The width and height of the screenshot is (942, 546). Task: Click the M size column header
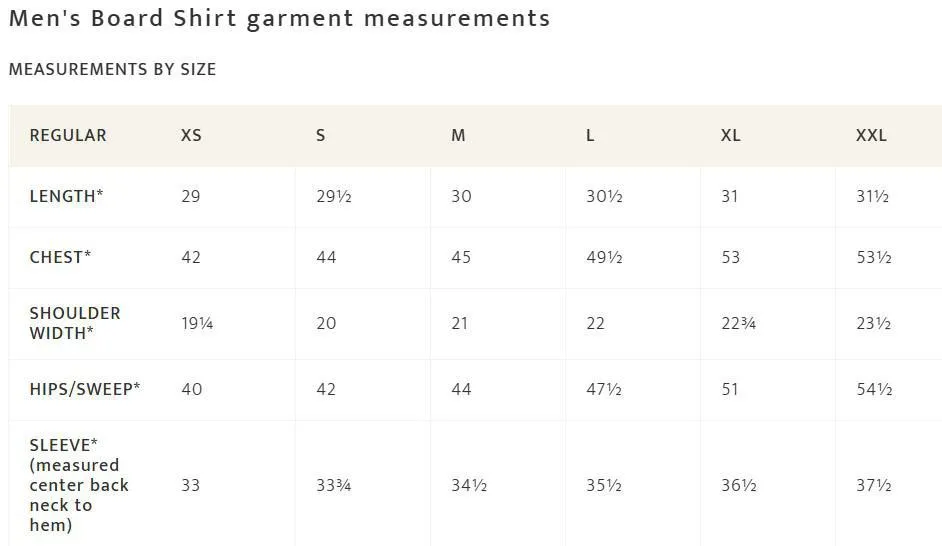[458, 136]
